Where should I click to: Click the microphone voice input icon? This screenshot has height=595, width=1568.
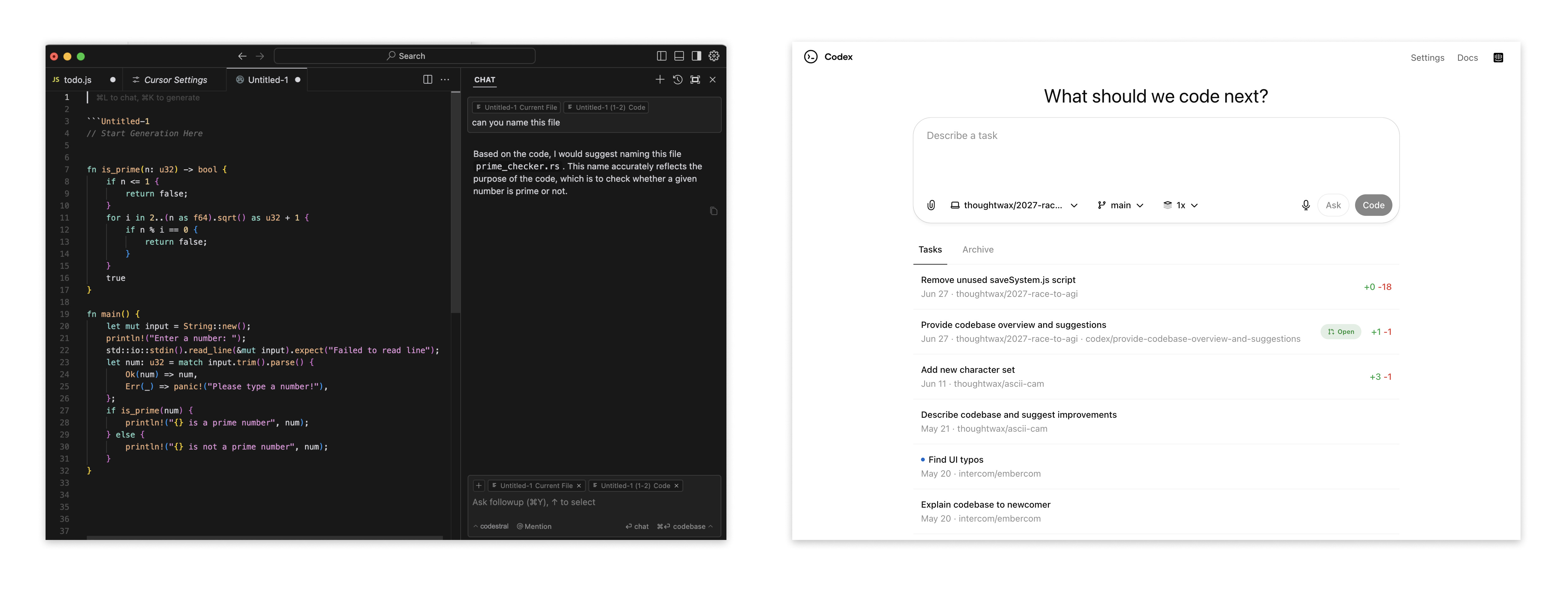(1305, 205)
